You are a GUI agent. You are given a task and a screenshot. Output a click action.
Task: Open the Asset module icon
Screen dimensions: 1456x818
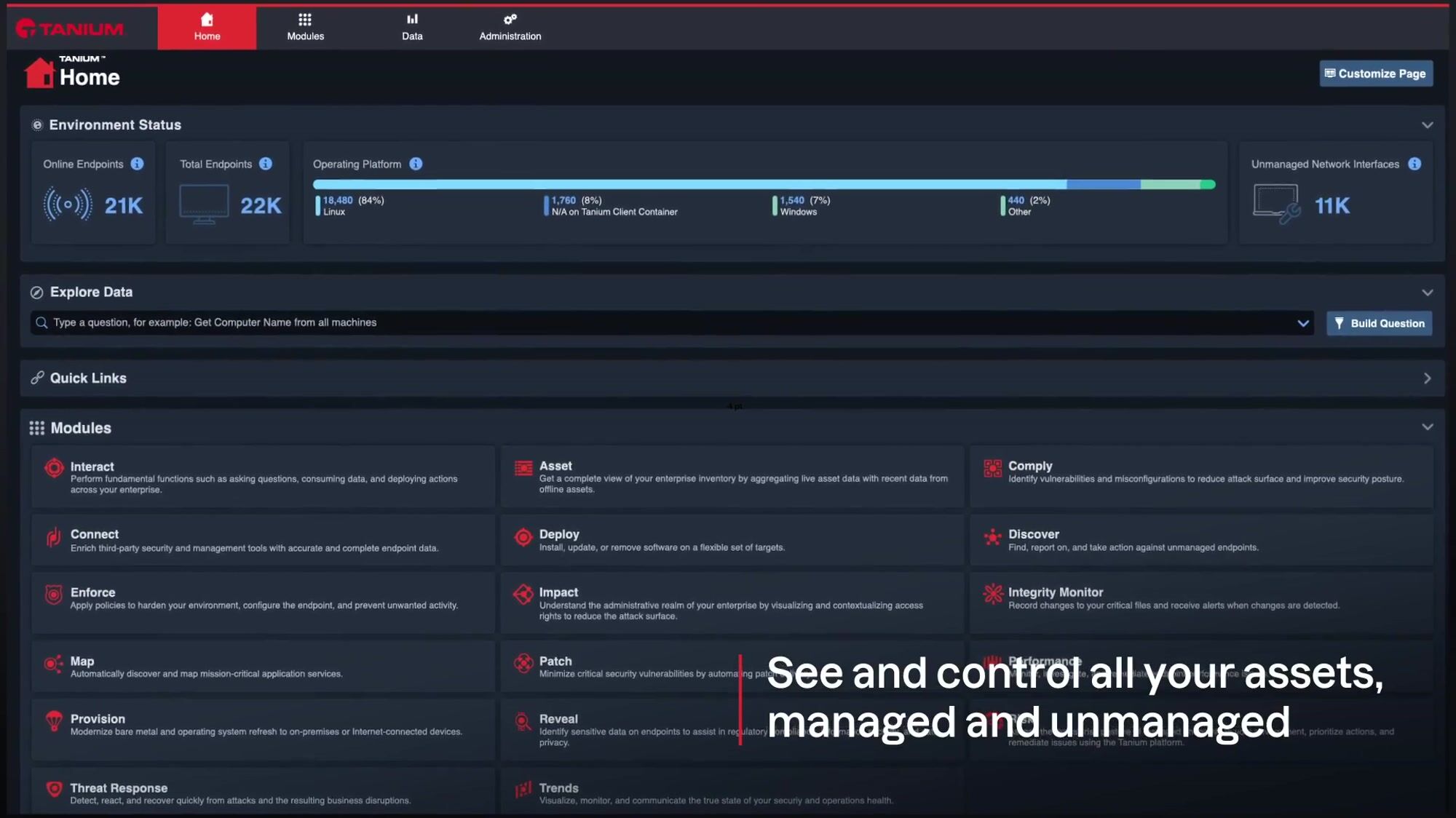click(x=523, y=468)
